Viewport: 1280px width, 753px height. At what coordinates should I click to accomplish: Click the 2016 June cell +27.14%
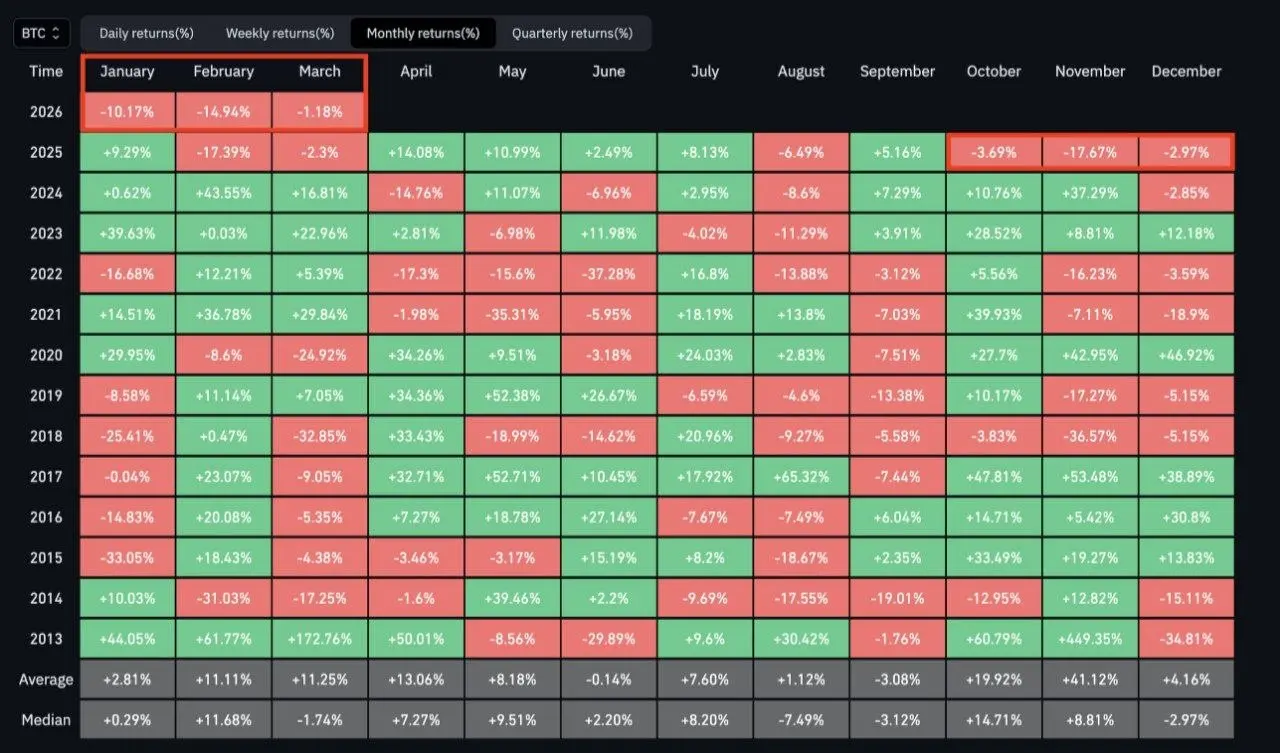click(x=608, y=517)
